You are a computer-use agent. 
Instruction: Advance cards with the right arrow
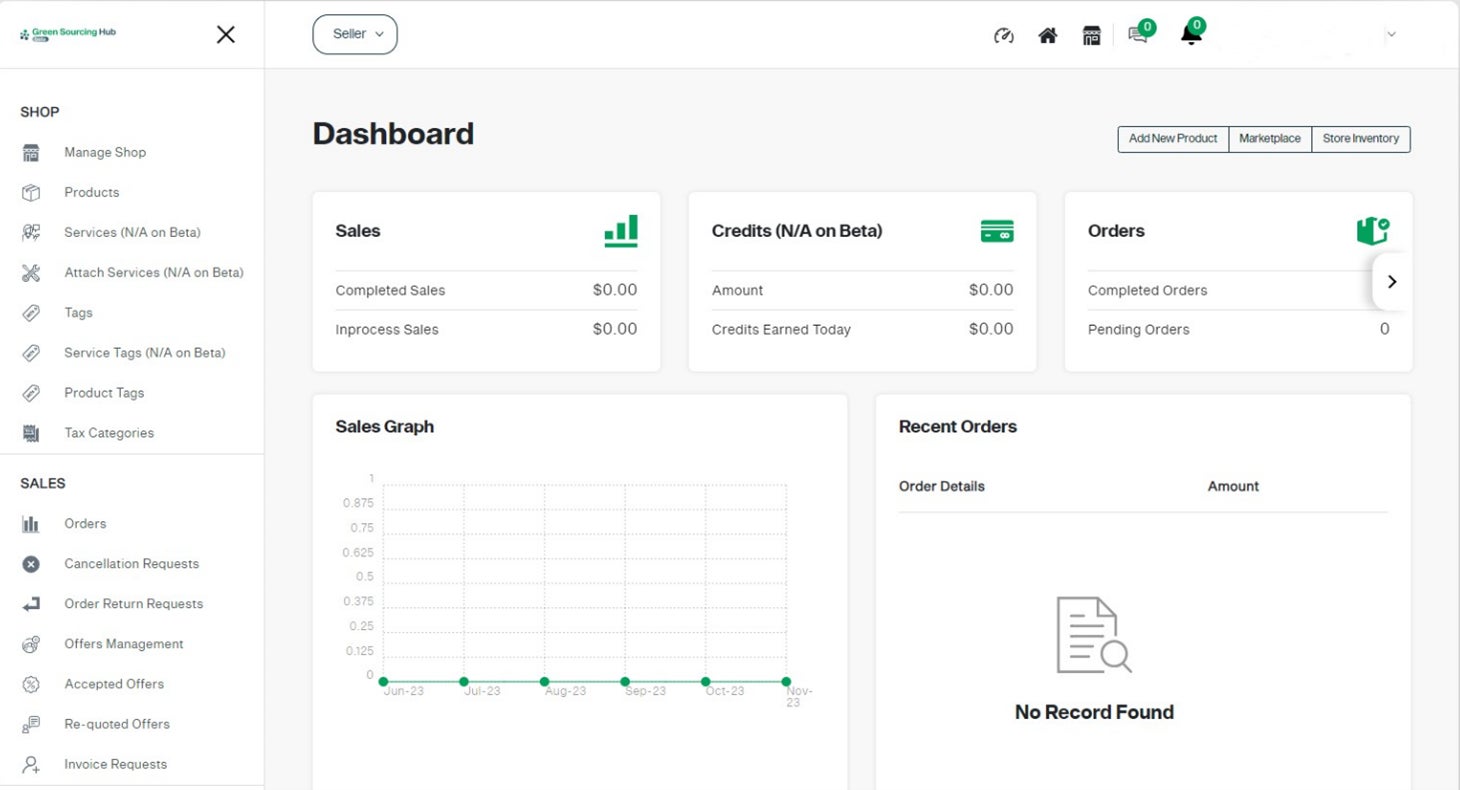1392,282
